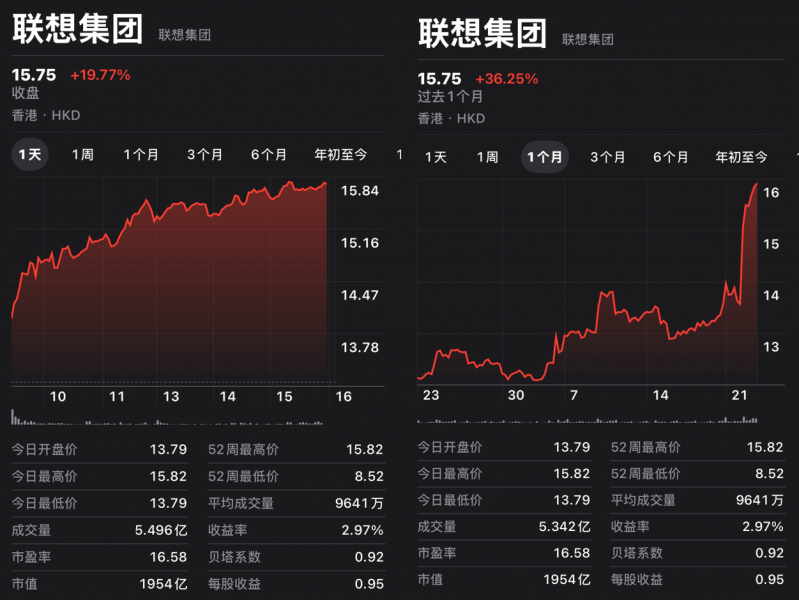
Task: Click 平均成交量 label in right panel
Action: (x=643, y=501)
